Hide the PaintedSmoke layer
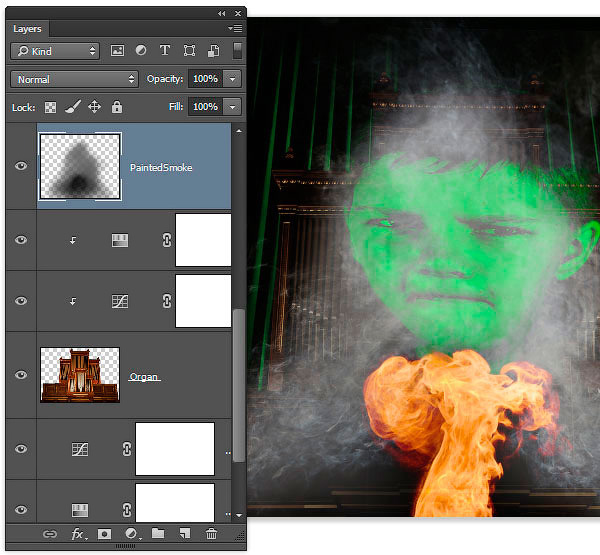This screenshot has width=600, height=555. [x=21, y=166]
